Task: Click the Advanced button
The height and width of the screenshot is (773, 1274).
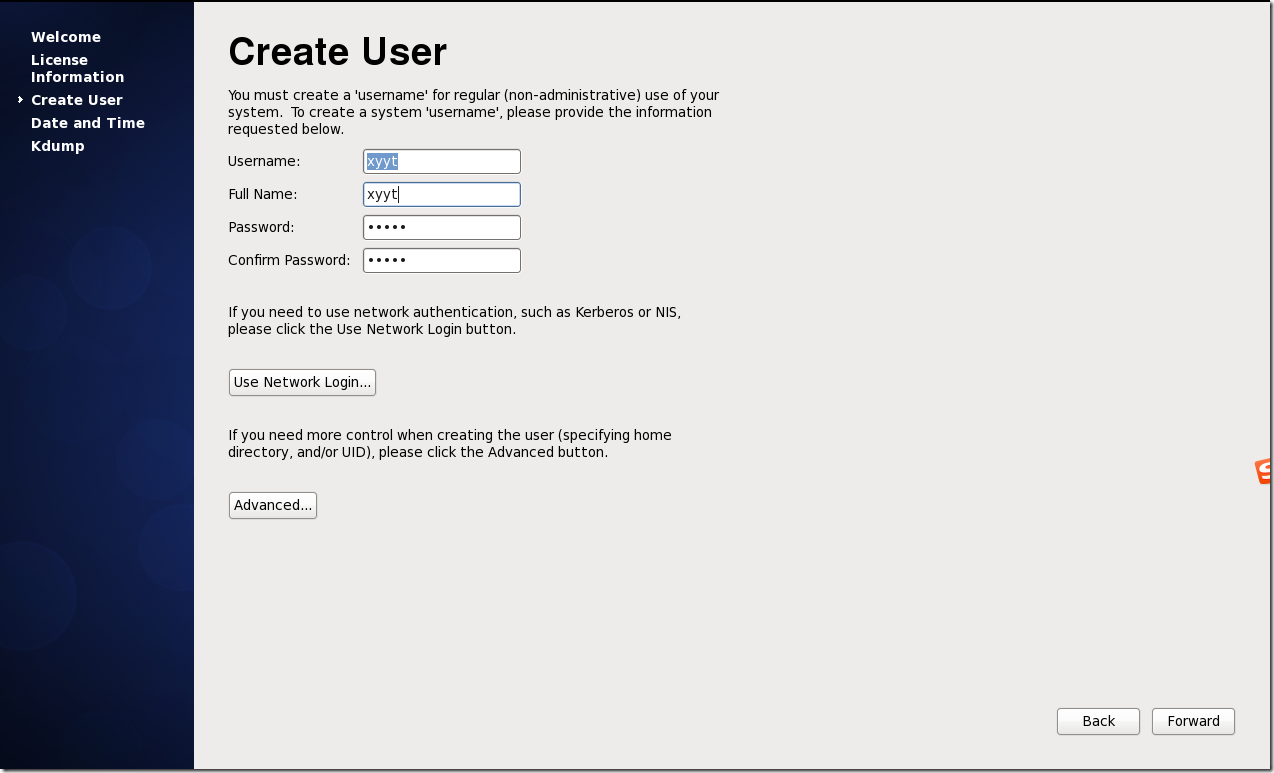Action: 273,505
